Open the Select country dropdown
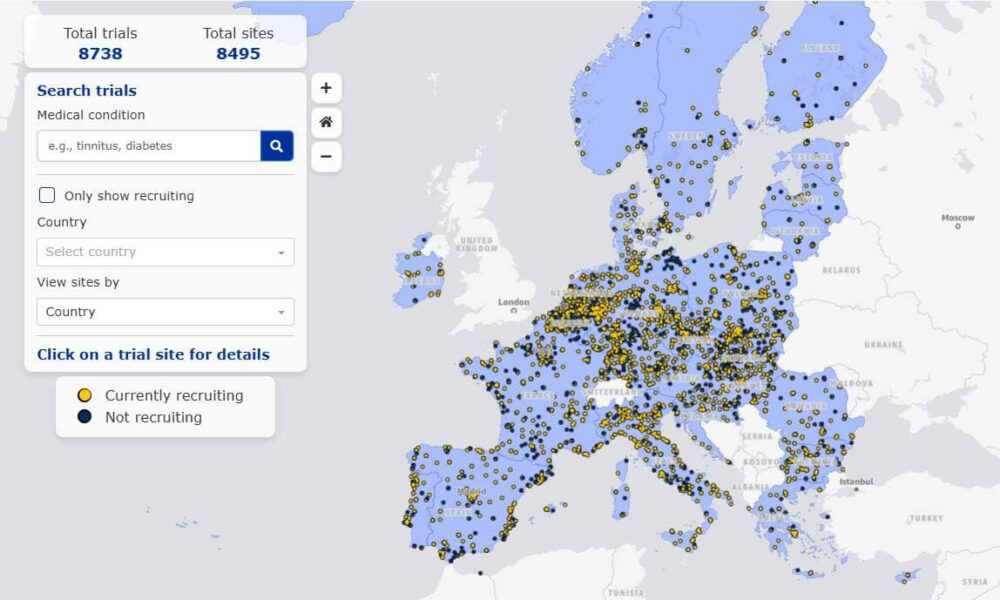Screen dimensions: 1000x600 (165, 252)
